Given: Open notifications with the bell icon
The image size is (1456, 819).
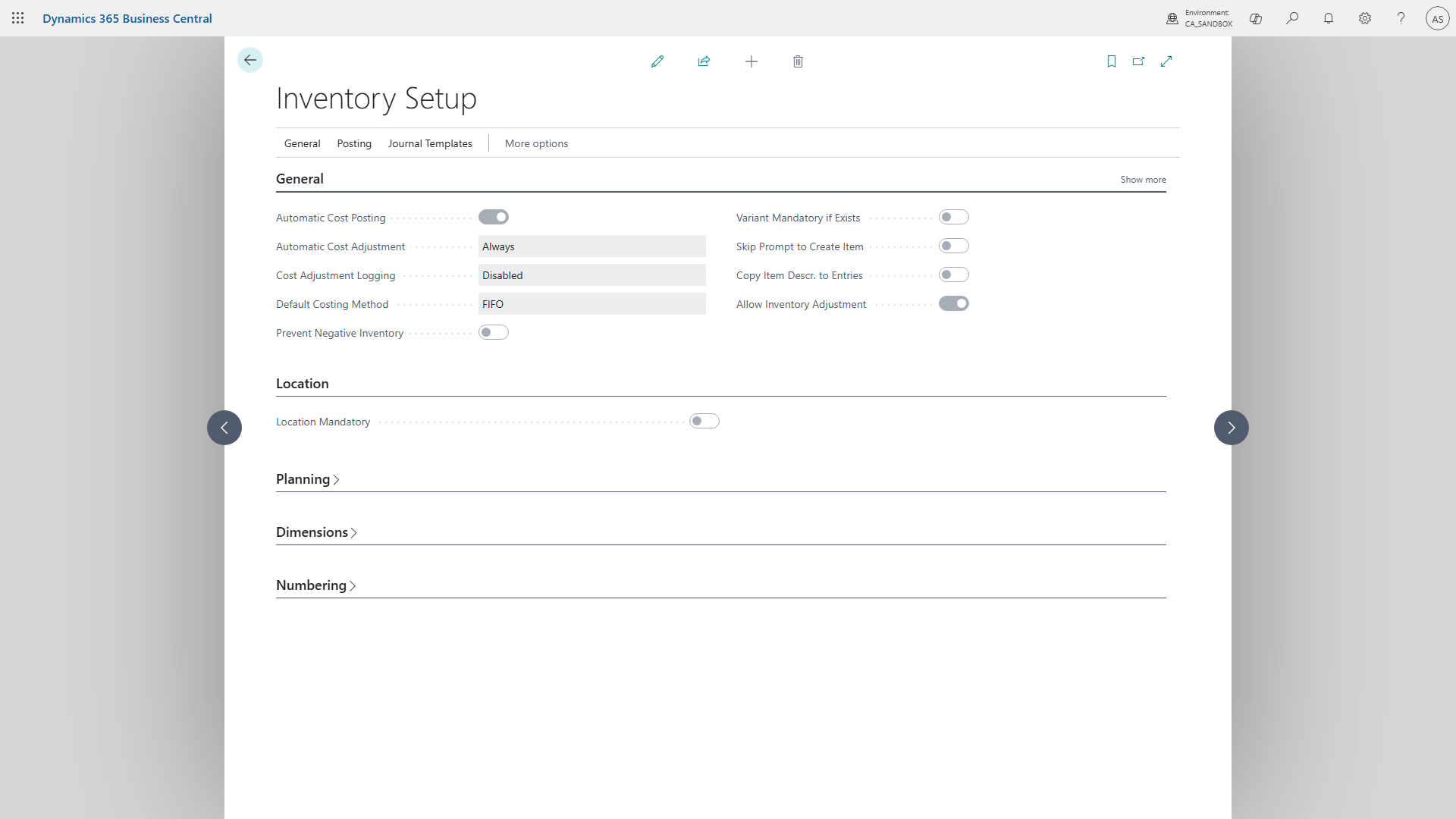Looking at the screenshot, I should tap(1329, 18).
